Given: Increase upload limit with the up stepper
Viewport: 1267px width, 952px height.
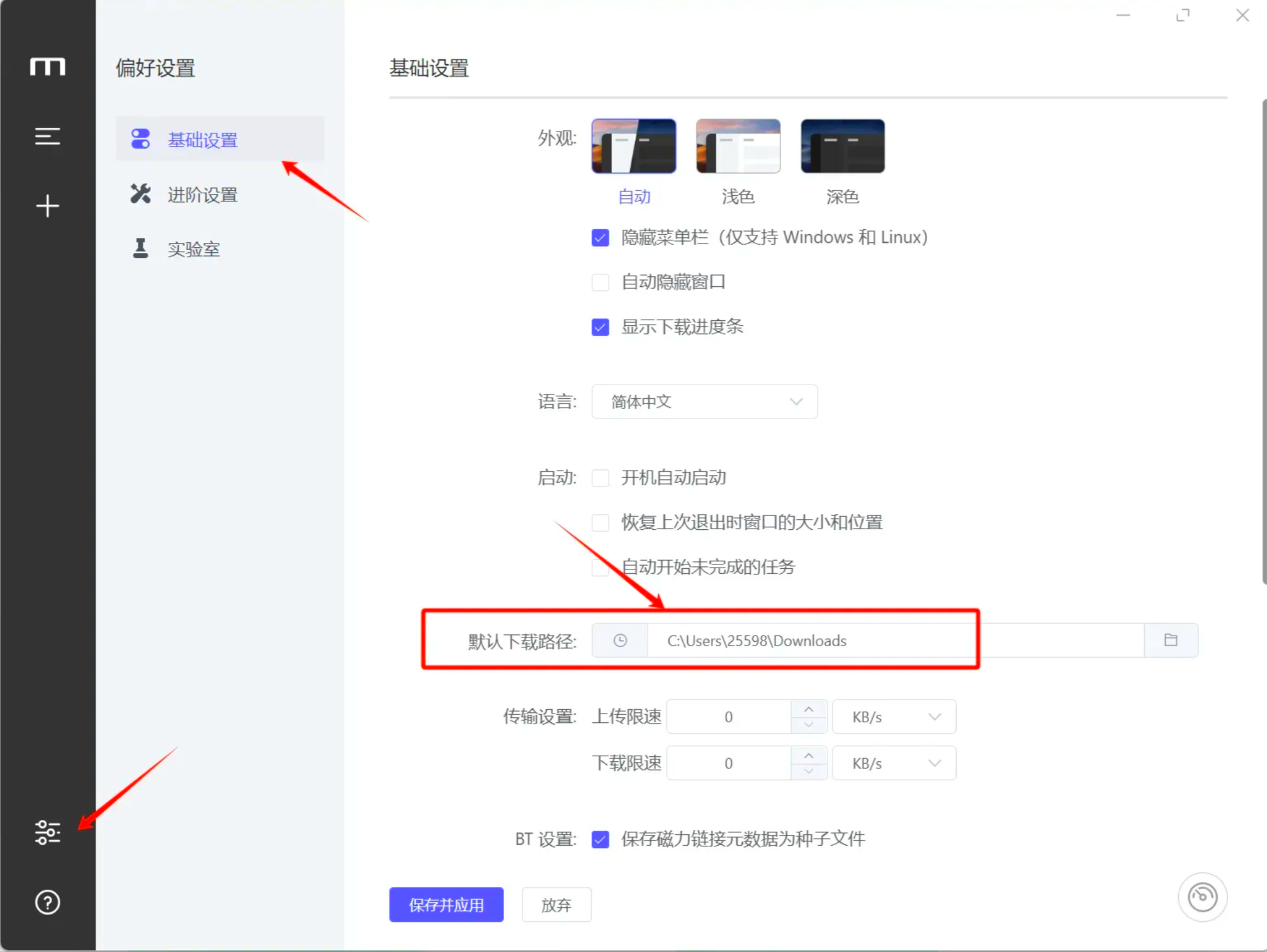Looking at the screenshot, I should coord(809,709).
